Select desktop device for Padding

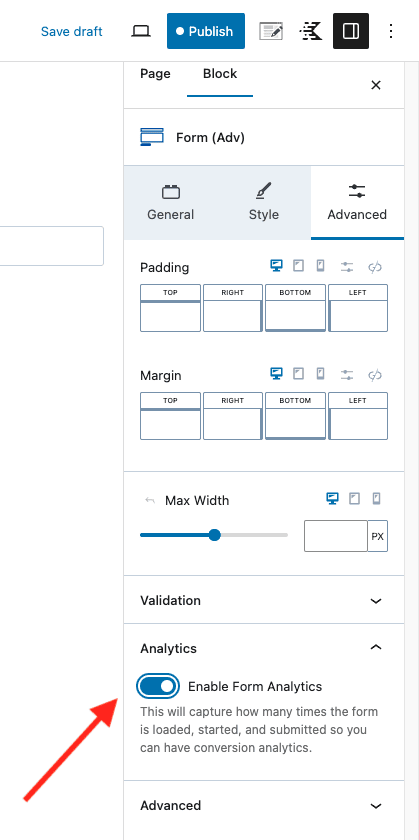(276, 266)
